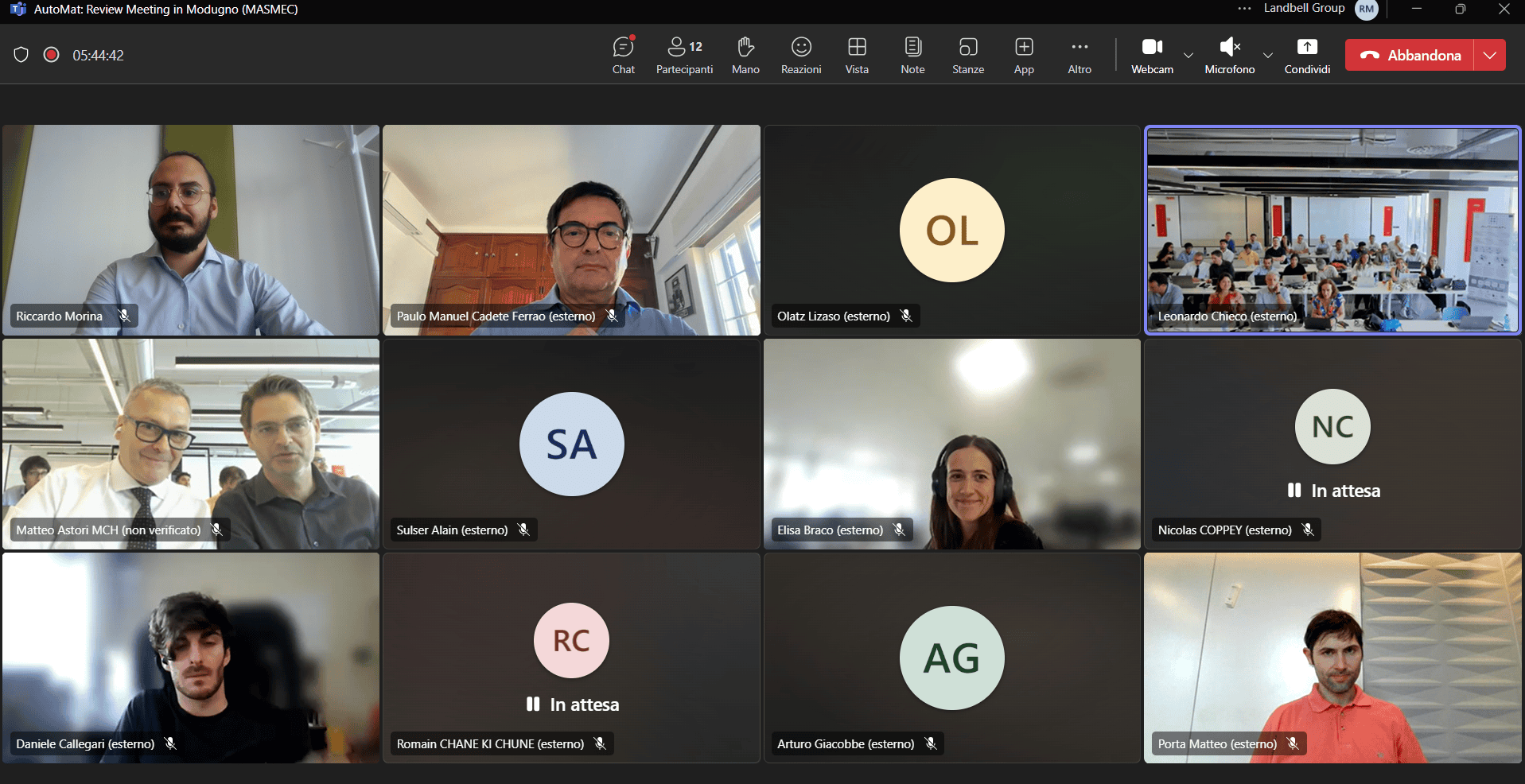
Task: Open the Reazioni menu
Action: (x=801, y=55)
